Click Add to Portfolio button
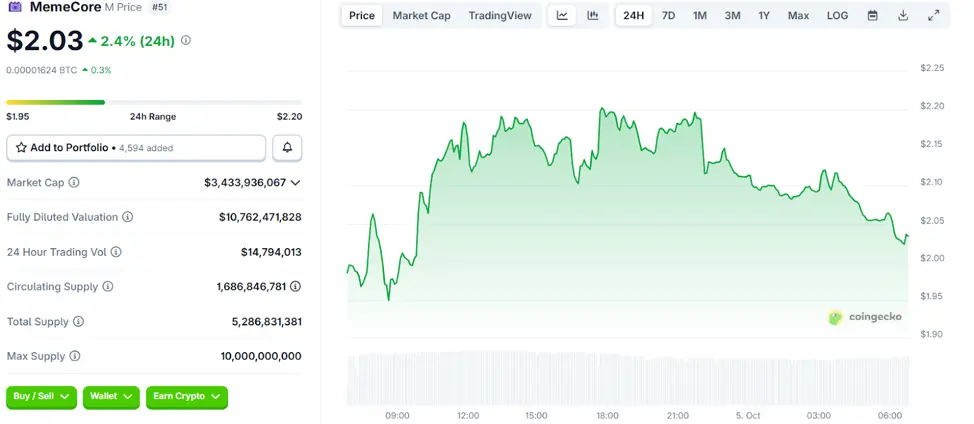The image size is (974, 424). coord(136,148)
